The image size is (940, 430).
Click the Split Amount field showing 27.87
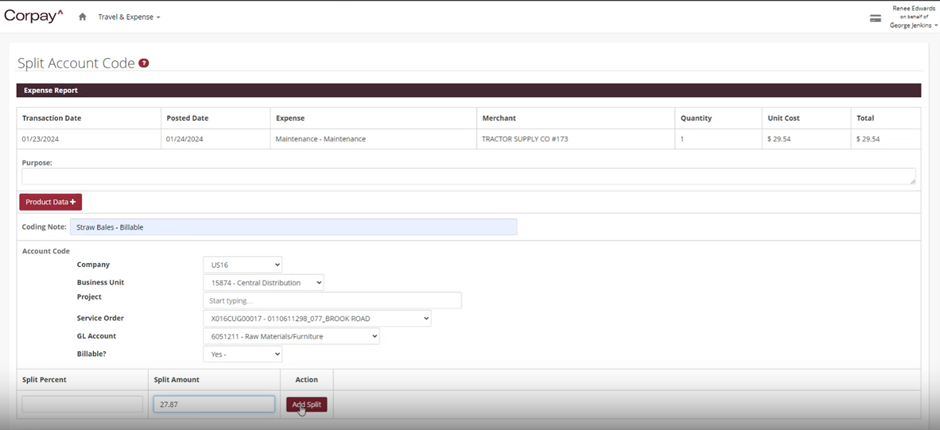click(x=214, y=404)
